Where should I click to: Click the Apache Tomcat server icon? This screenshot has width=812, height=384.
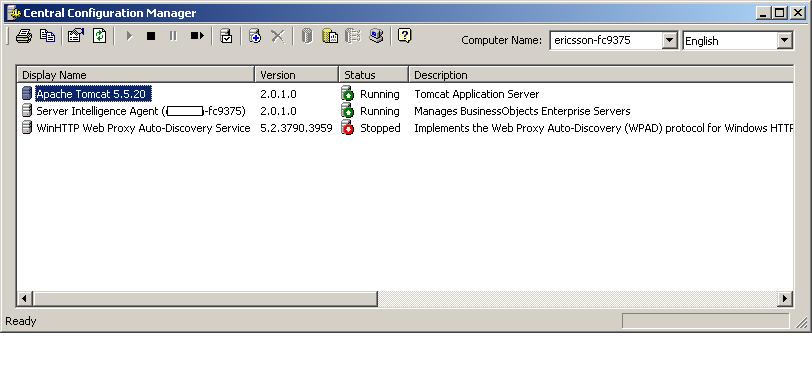click(x=27, y=94)
